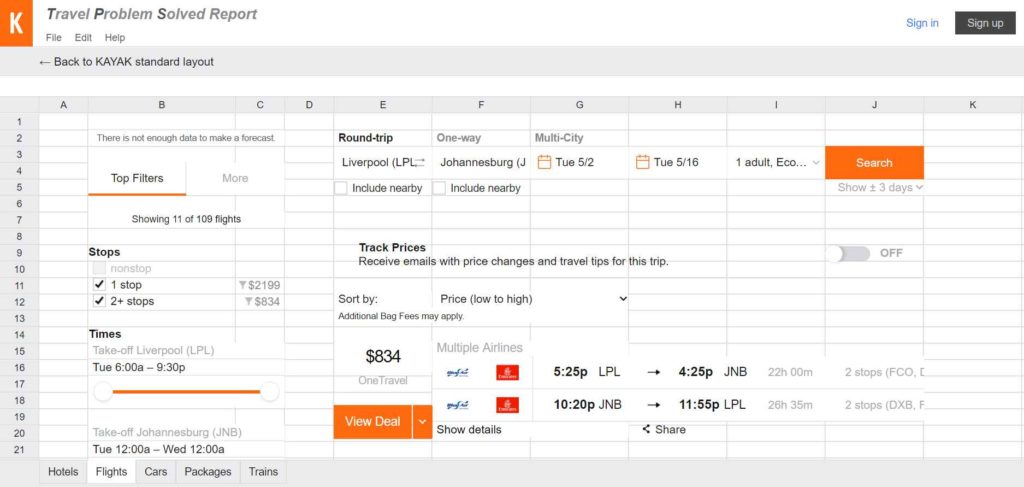Image resolution: width=1024 pixels, height=487 pixels.
Task: Check Include nearby for Johannesburg destination
Action: pos(439,188)
